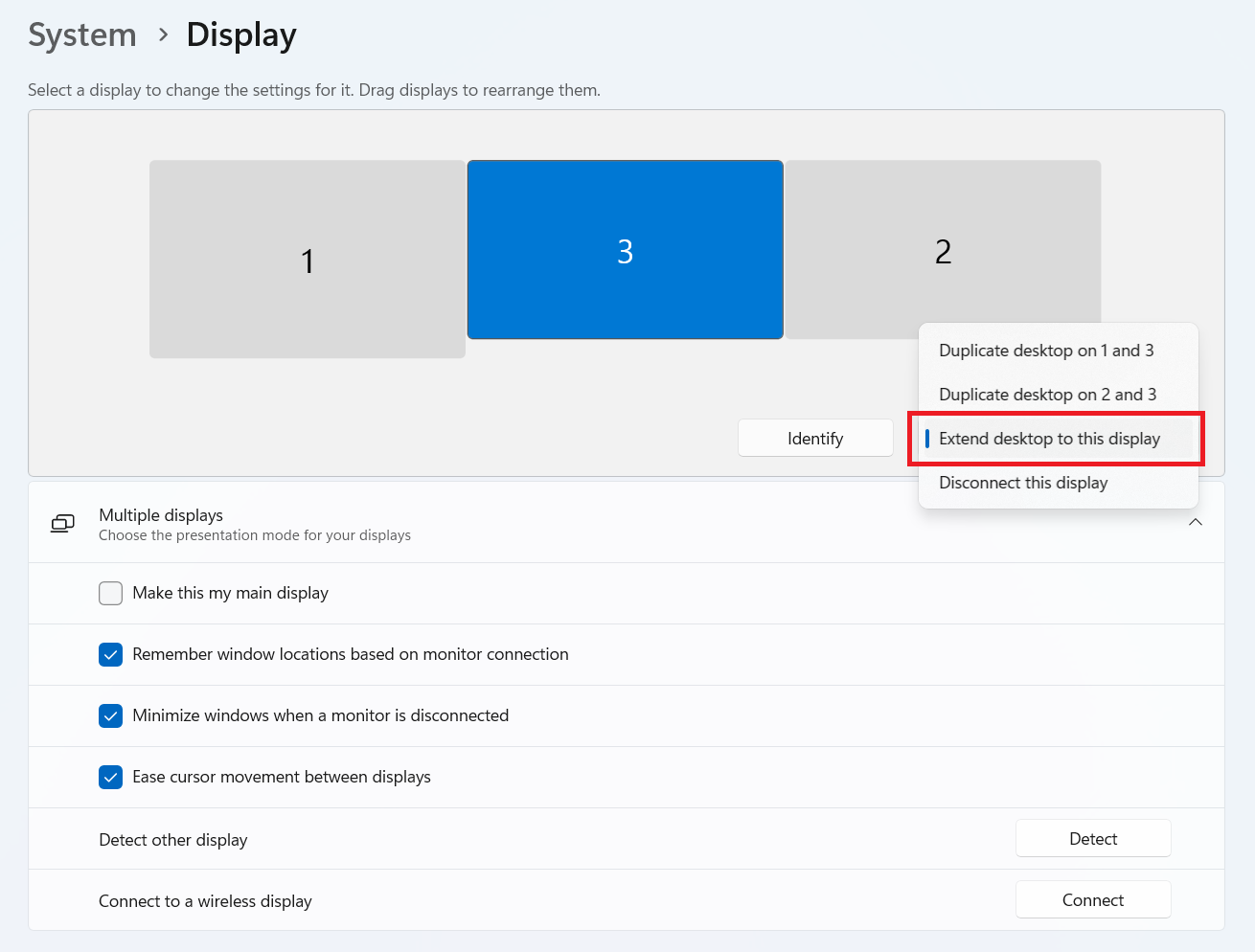Choose Duplicate desktop on 1 and 3
The height and width of the screenshot is (952, 1255).
click(1046, 351)
